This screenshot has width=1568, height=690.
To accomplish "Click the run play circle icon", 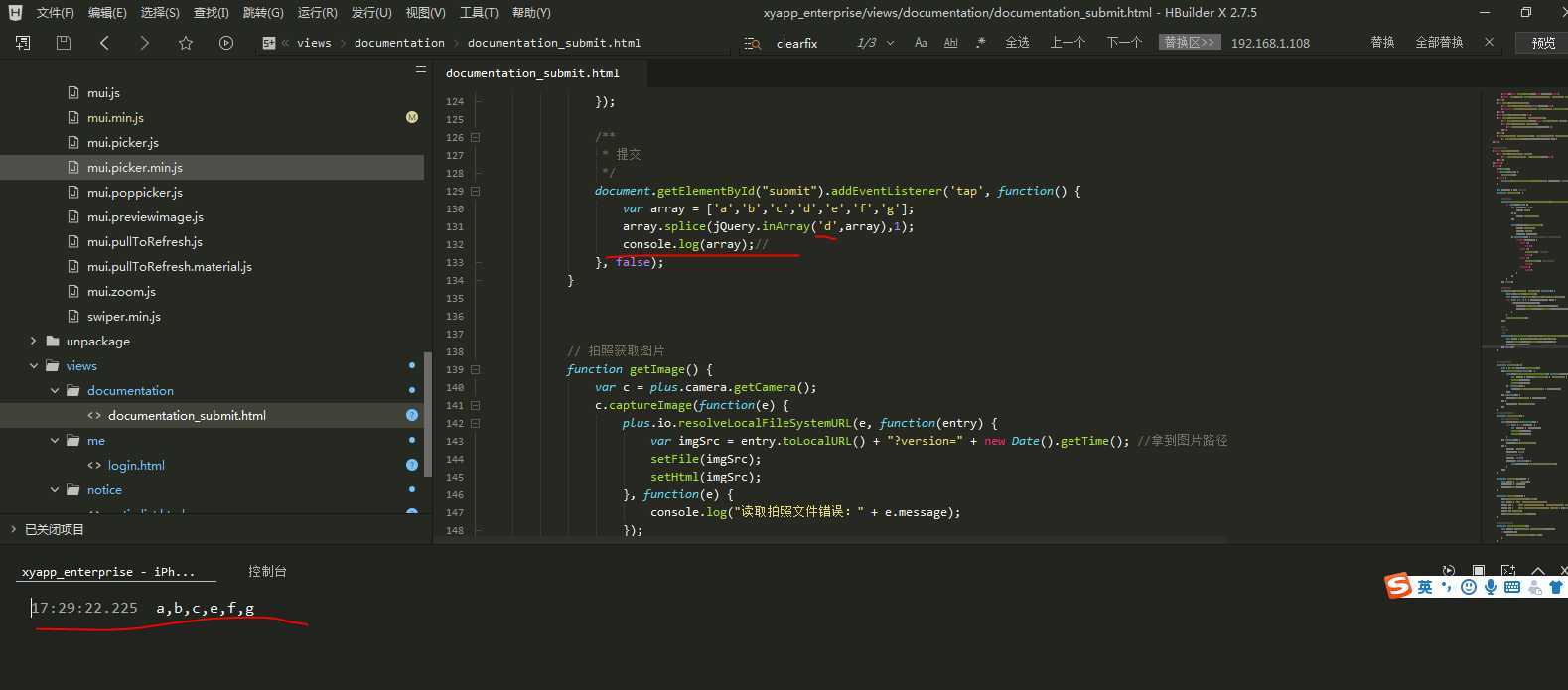I will (226, 43).
